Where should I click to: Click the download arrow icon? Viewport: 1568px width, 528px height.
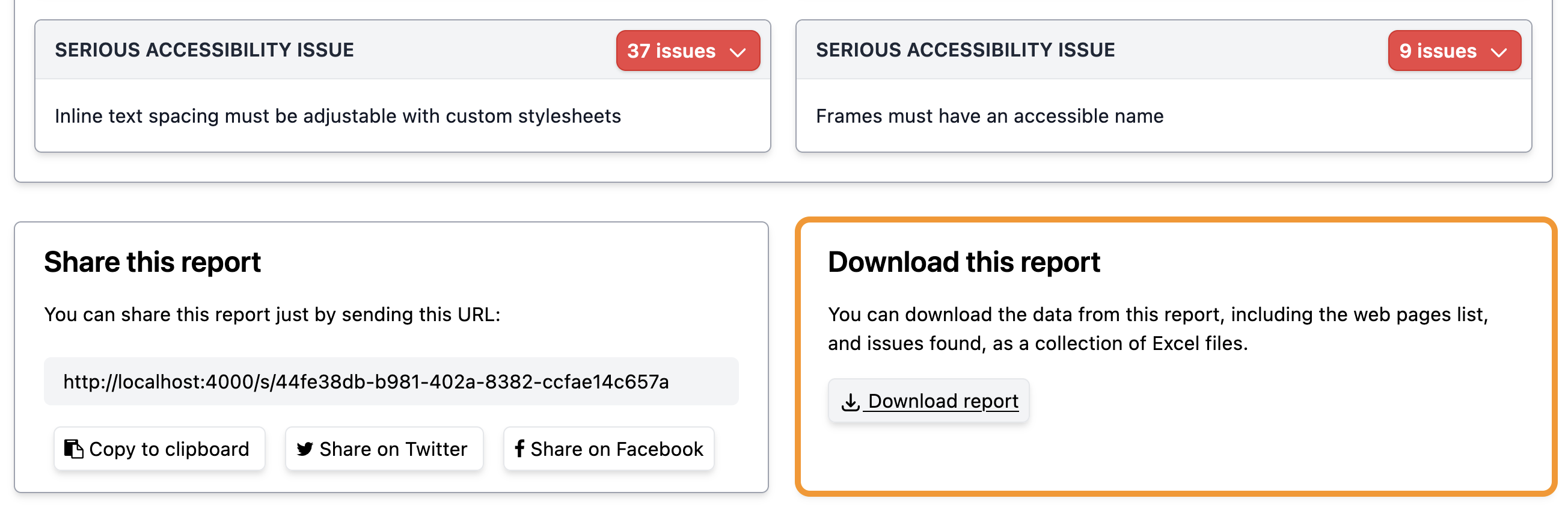850,401
